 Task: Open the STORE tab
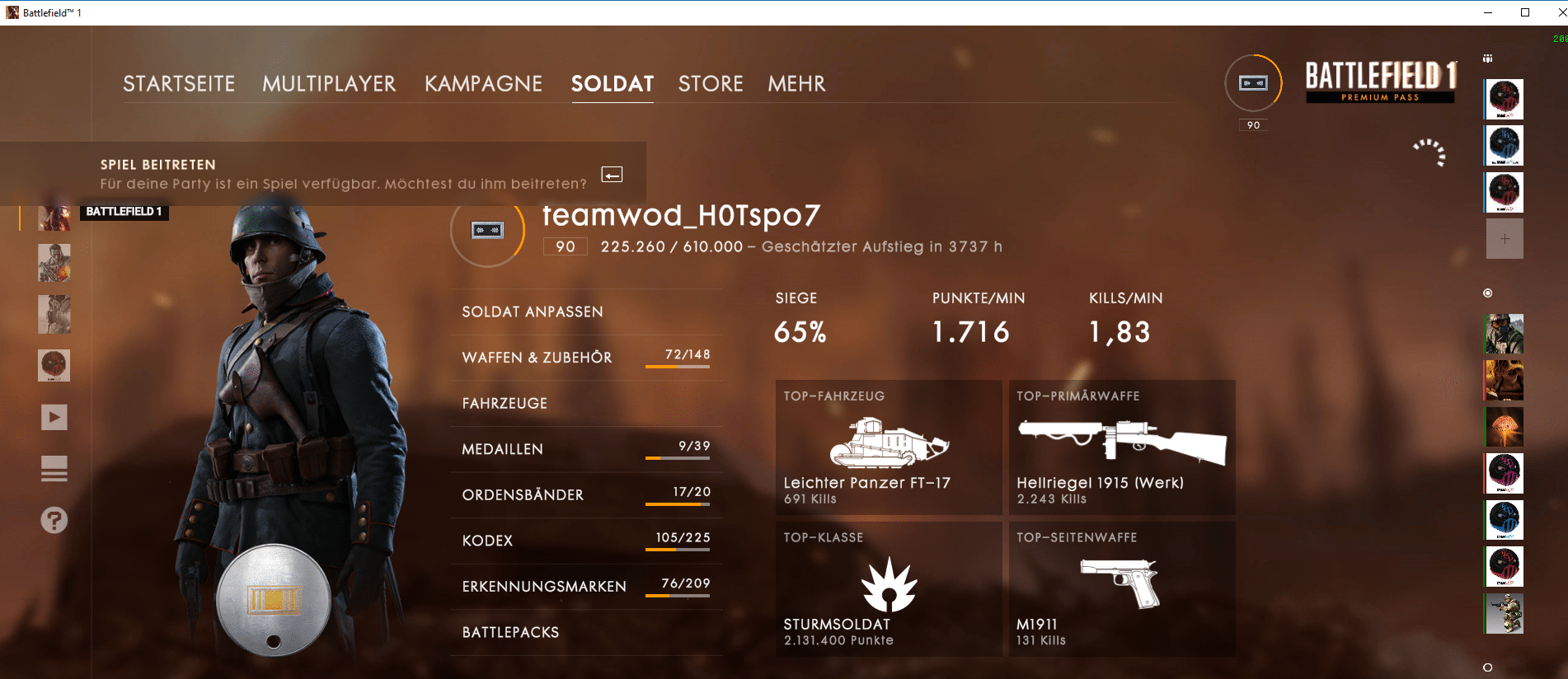(711, 84)
